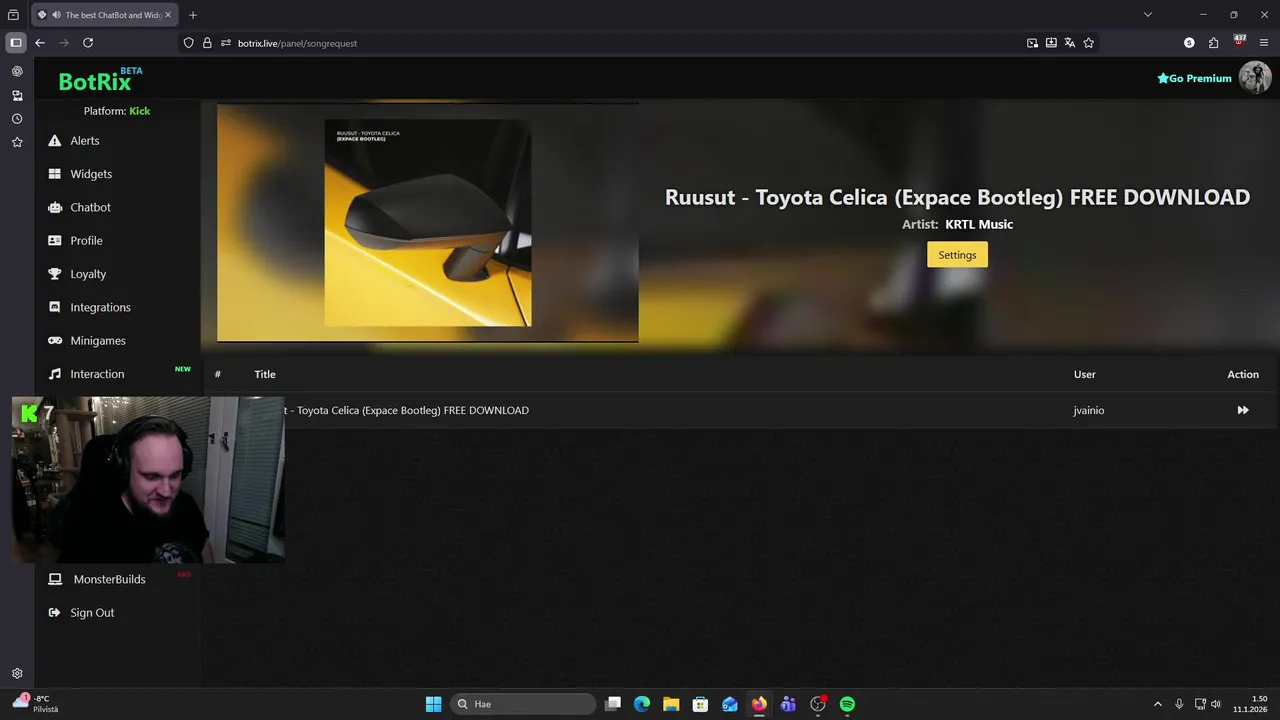Click the taskbar search box Hae
The image size is (1280, 720).
pyautogui.click(x=523, y=704)
